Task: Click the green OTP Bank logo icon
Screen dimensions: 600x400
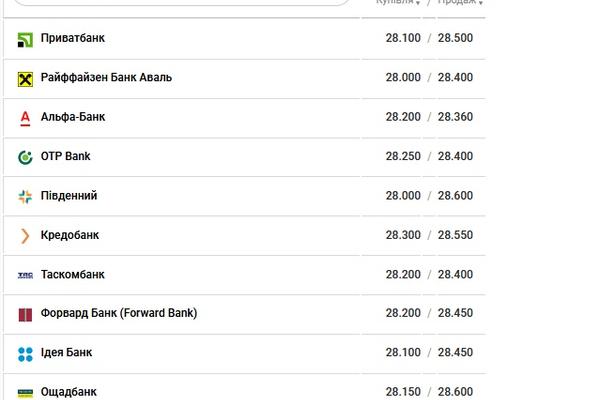Action: pyautogui.click(x=25, y=157)
